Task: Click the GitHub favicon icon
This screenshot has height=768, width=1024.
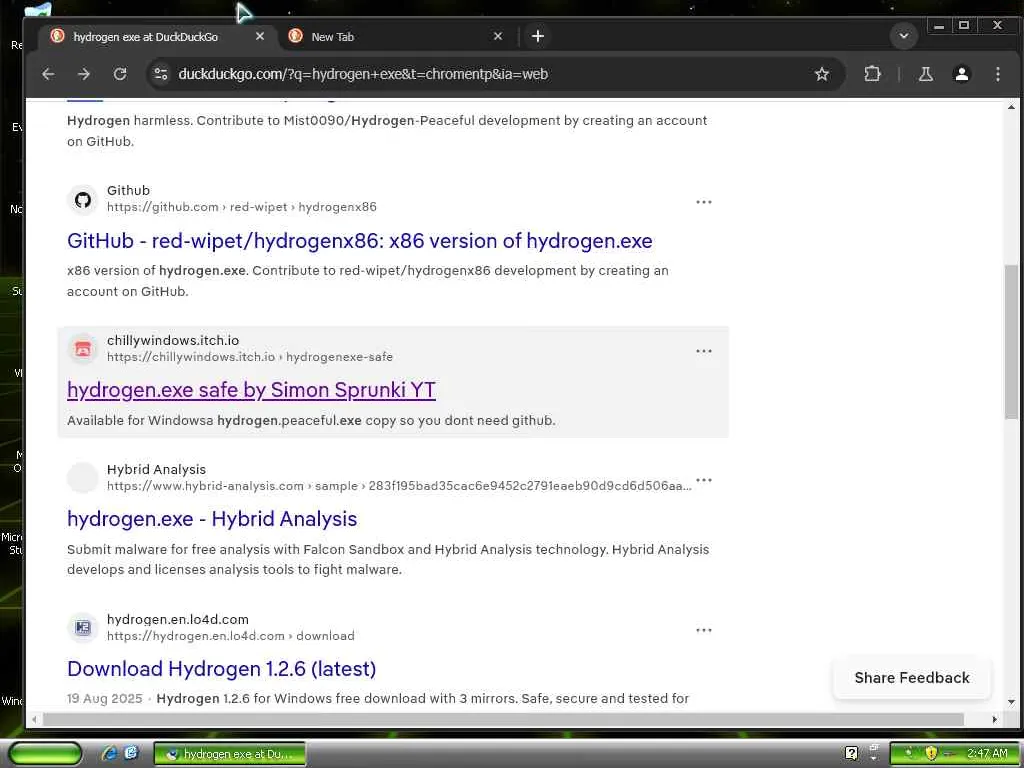Action: tap(83, 199)
